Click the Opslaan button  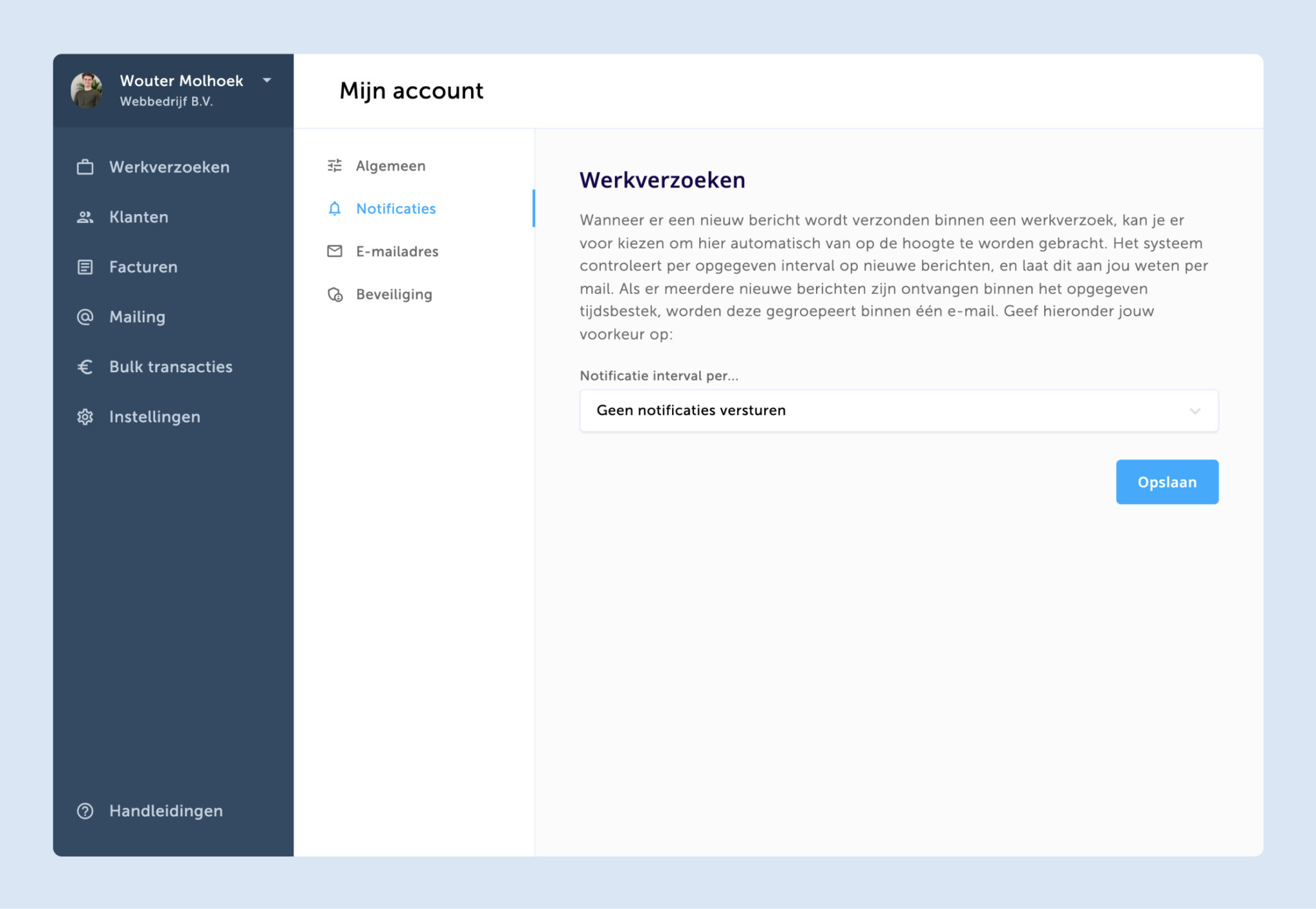(x=1167, y=482)
